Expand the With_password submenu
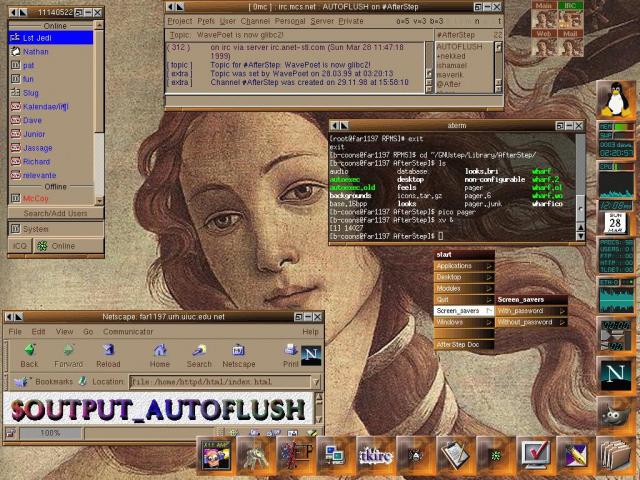Screen dimensions: 640x480 coord(531,311)
